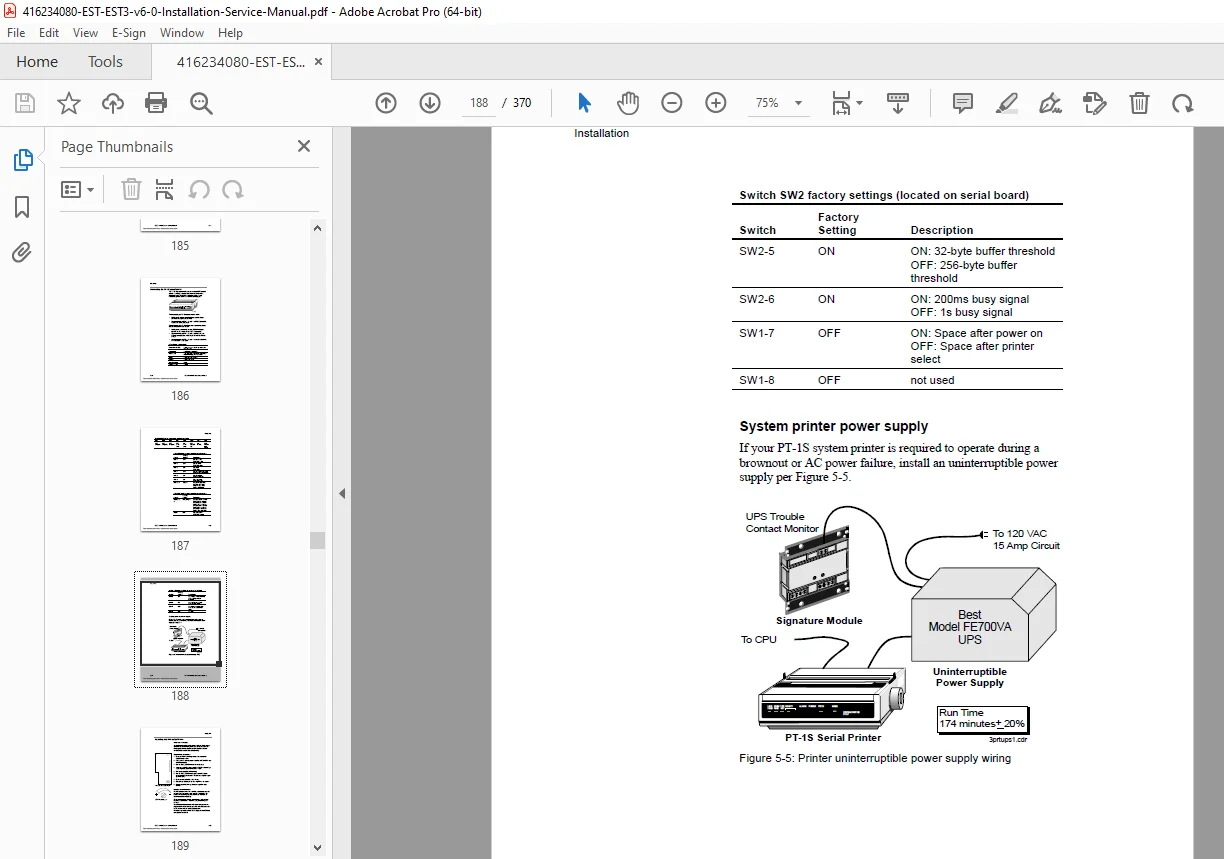
Task: Click the thumbnails scrollbar down arrow
Action: [318, 848]
